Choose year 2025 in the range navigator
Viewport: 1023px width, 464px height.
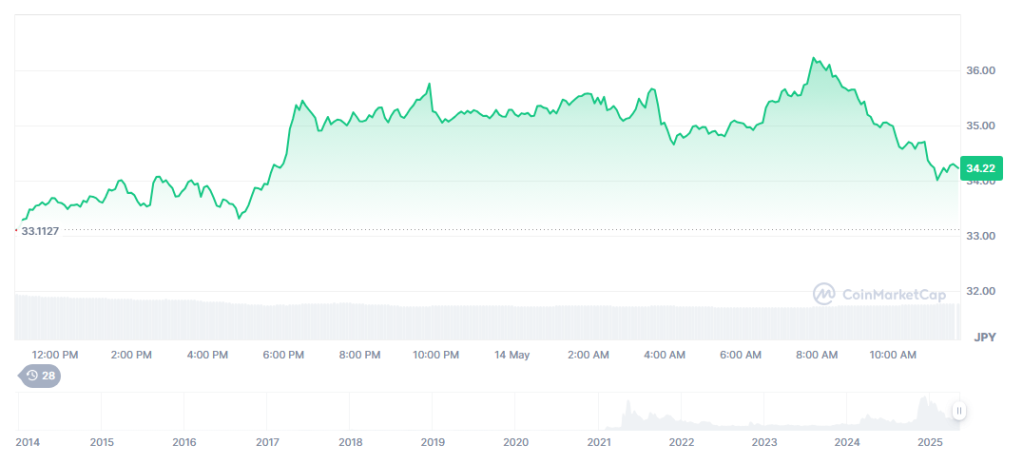930,441
